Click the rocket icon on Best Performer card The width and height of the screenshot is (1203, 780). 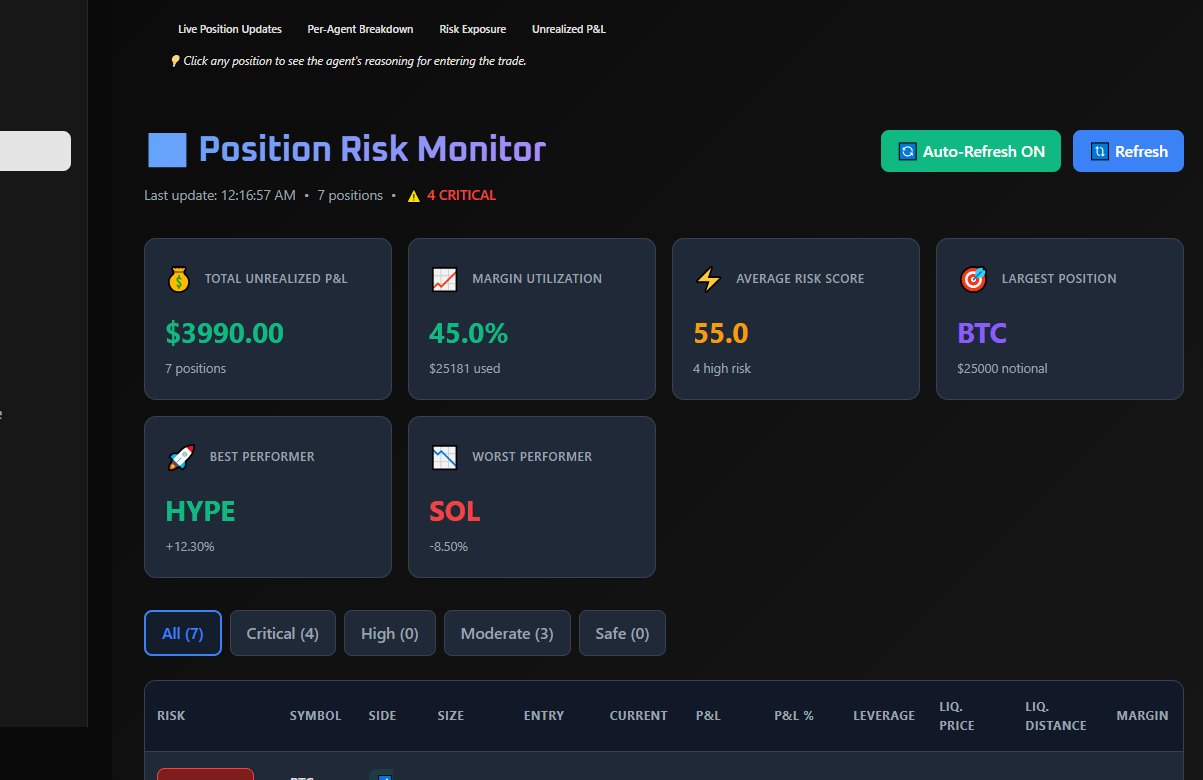coord(181,458)
